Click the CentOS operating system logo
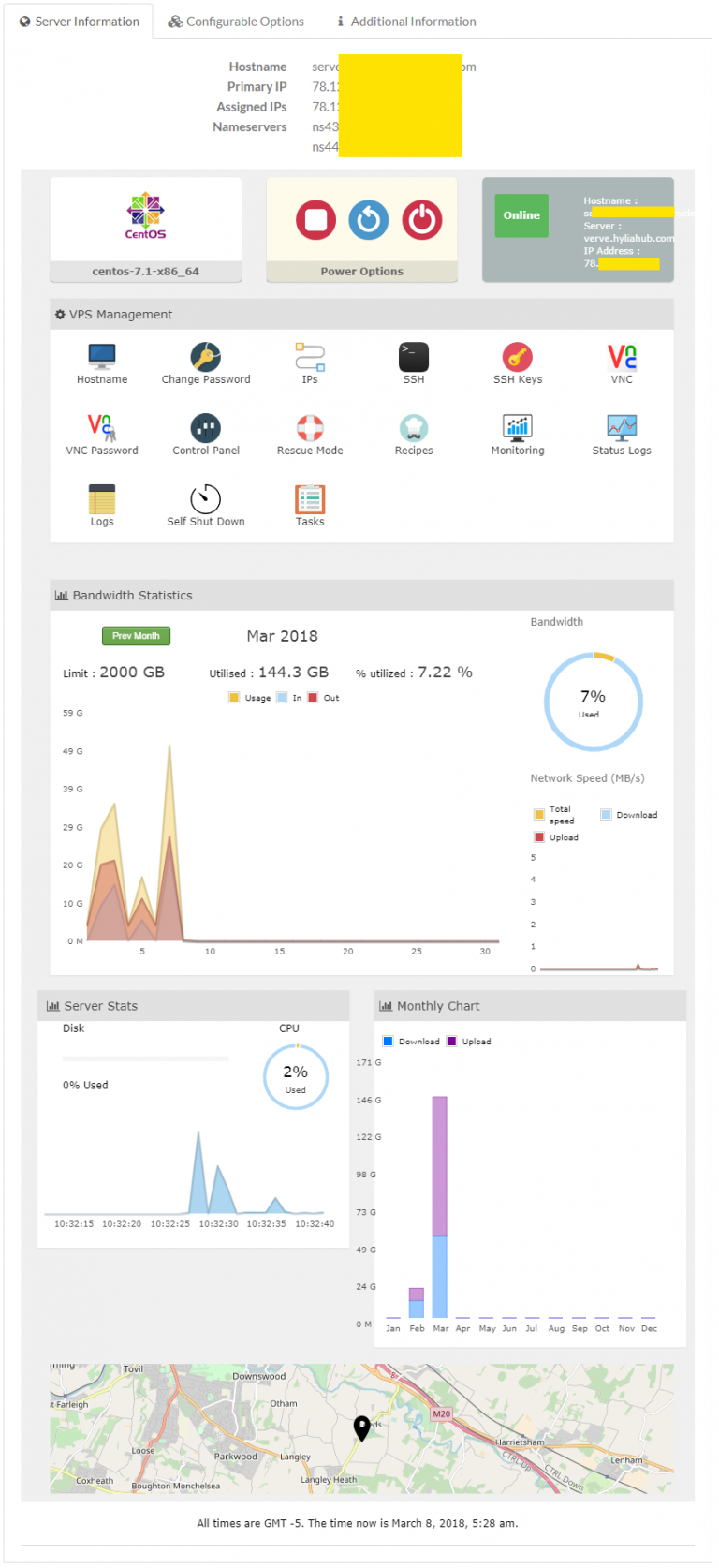719x1568 pixels. 146,215
